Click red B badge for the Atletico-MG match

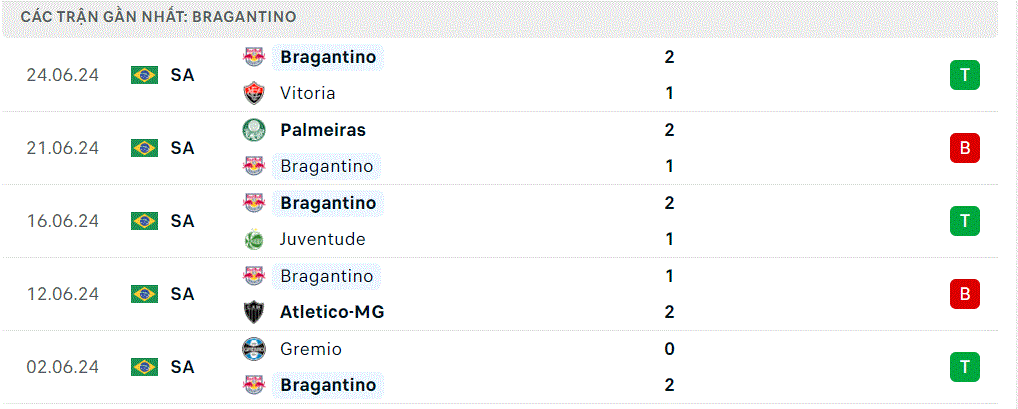point(965,294)
